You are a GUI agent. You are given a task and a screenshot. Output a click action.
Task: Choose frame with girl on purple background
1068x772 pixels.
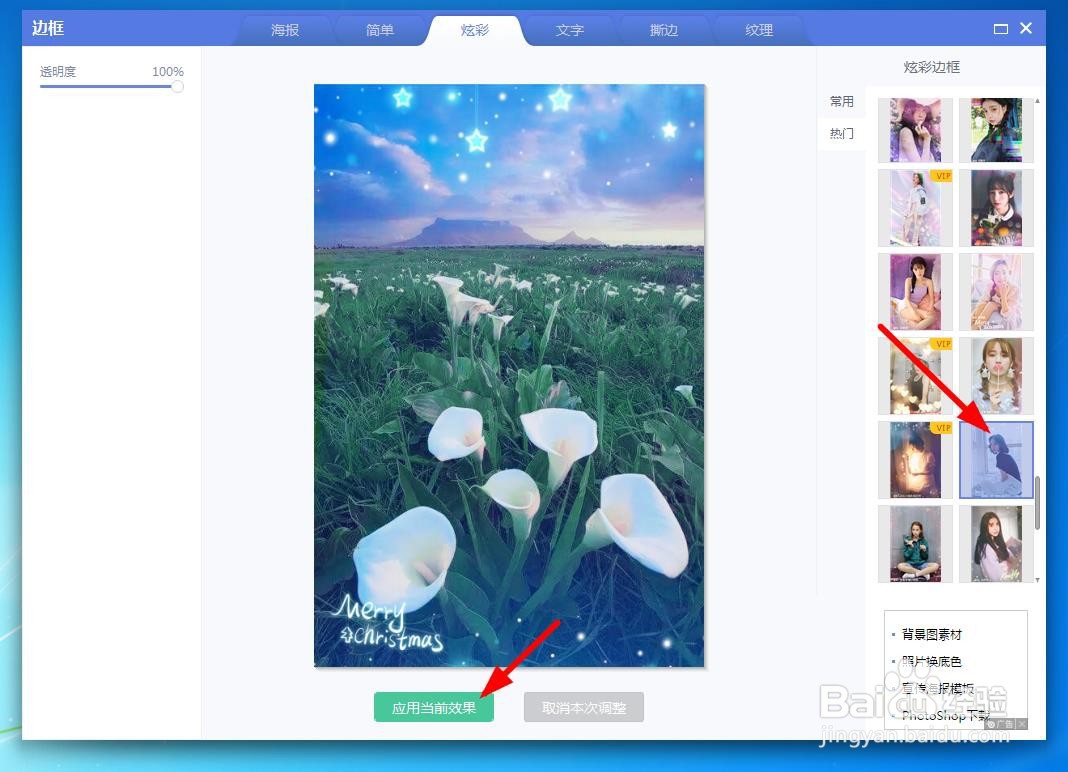[915, 292]
